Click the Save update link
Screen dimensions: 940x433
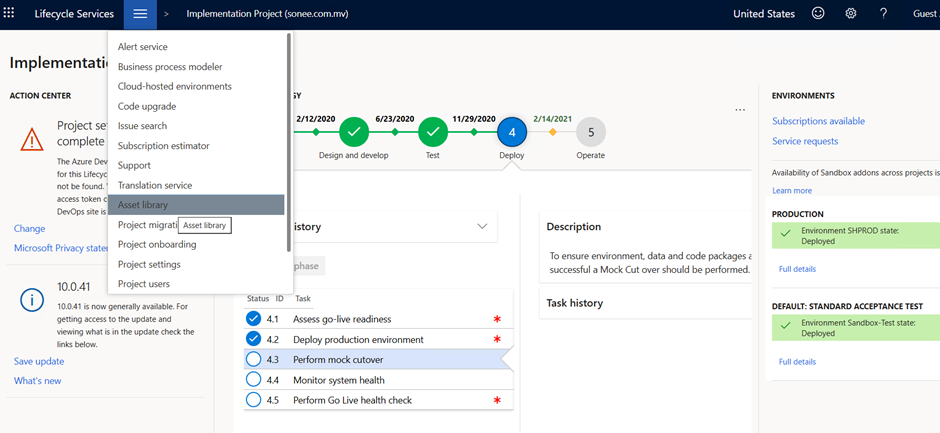coord(39,361)
